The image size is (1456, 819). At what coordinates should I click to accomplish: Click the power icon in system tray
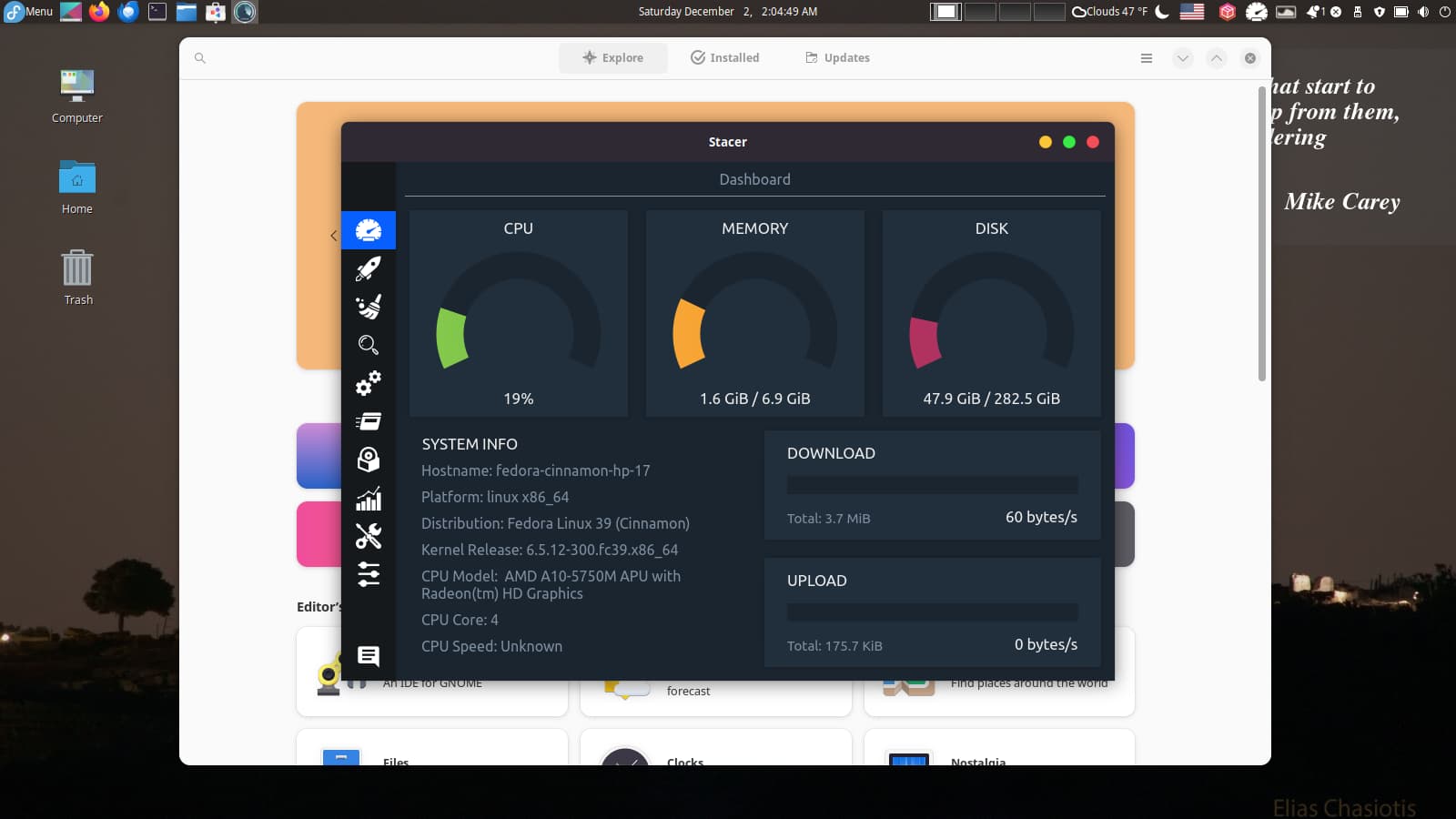tap(1444, 12)
